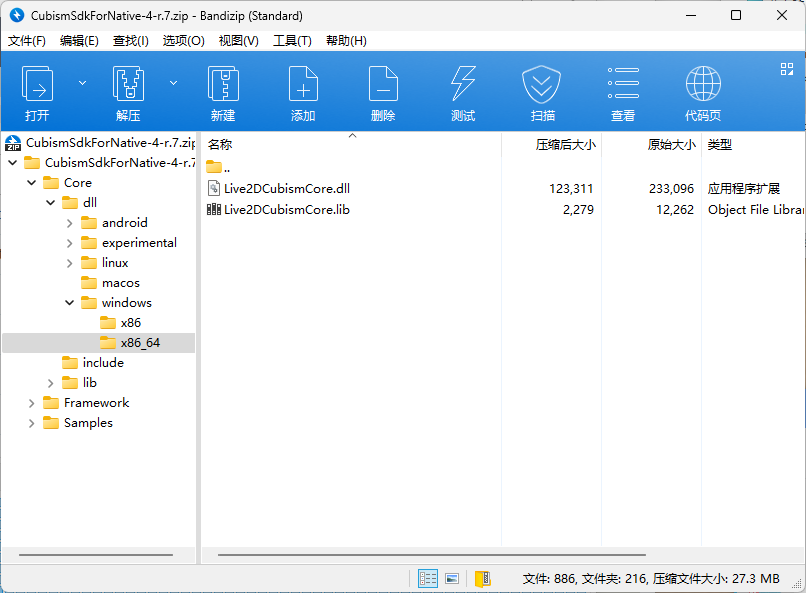Screen dimensions: 806x593
Task: Expand the Framework folder in tree
Action: 32,403
